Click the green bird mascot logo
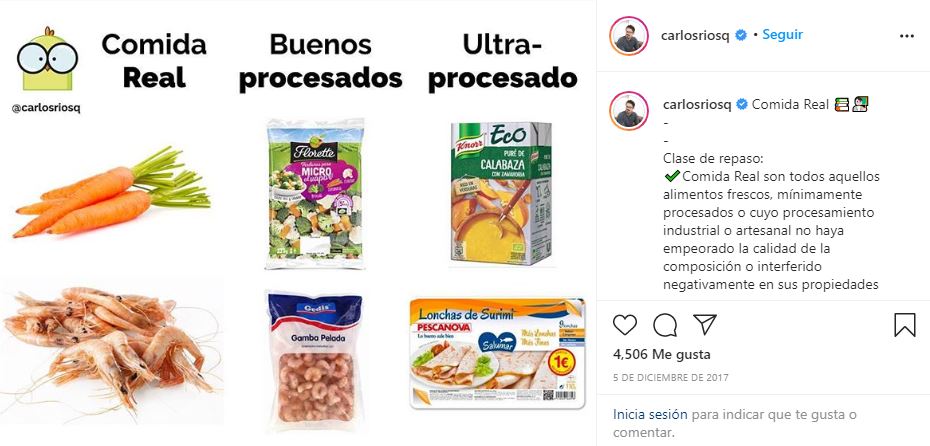Image resolution: width=930 pixels, height=446 pixels. coord(47,58)
